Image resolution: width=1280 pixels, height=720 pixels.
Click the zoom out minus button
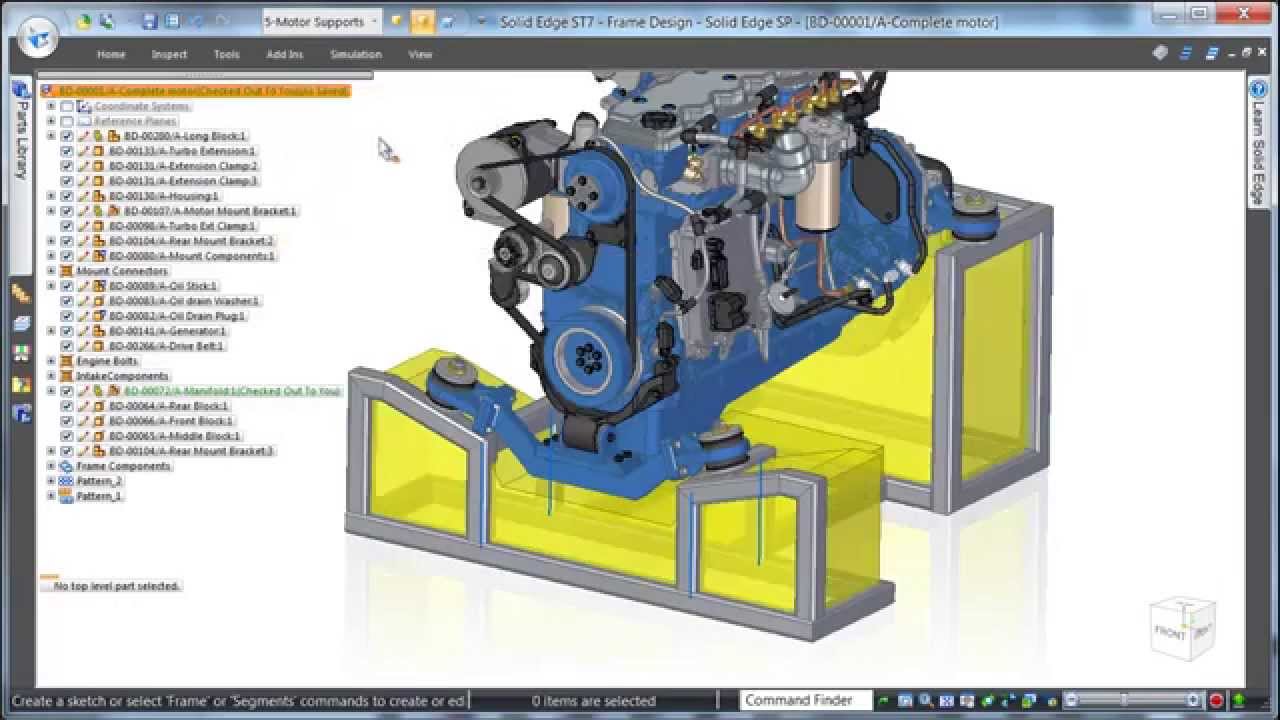(x=1071, y=701)
